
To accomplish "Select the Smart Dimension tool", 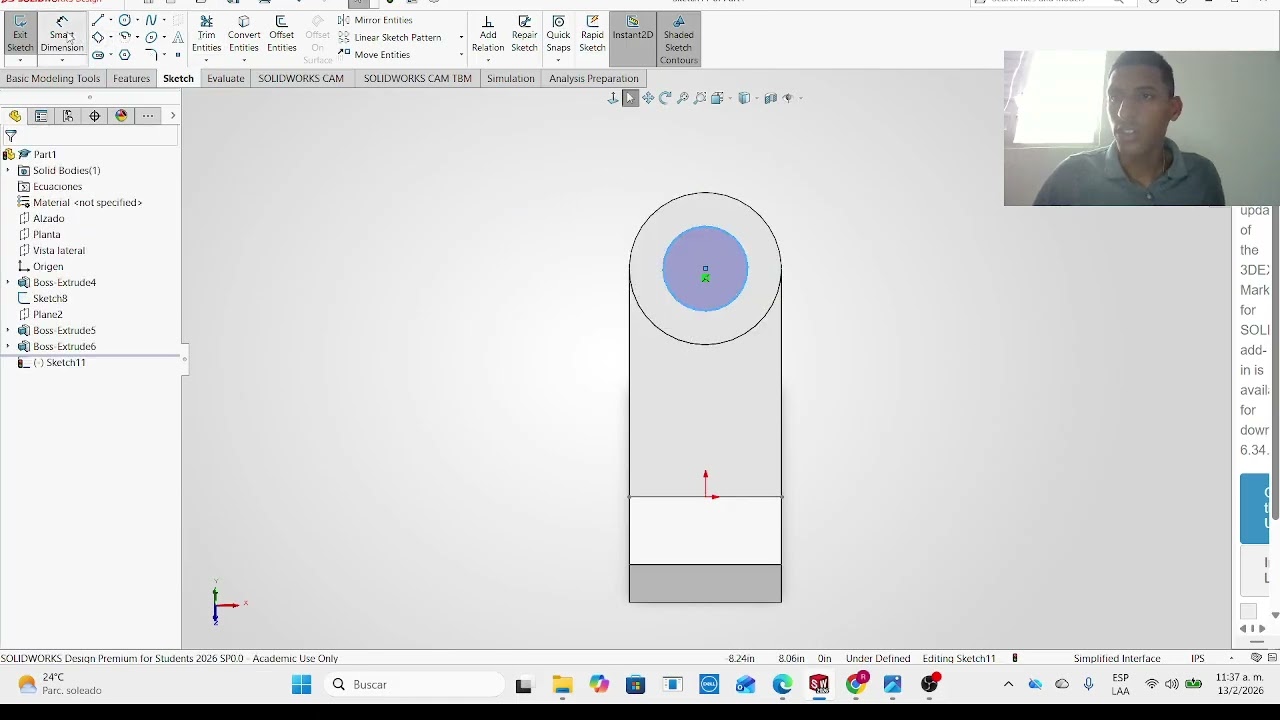I will (62, 34).
